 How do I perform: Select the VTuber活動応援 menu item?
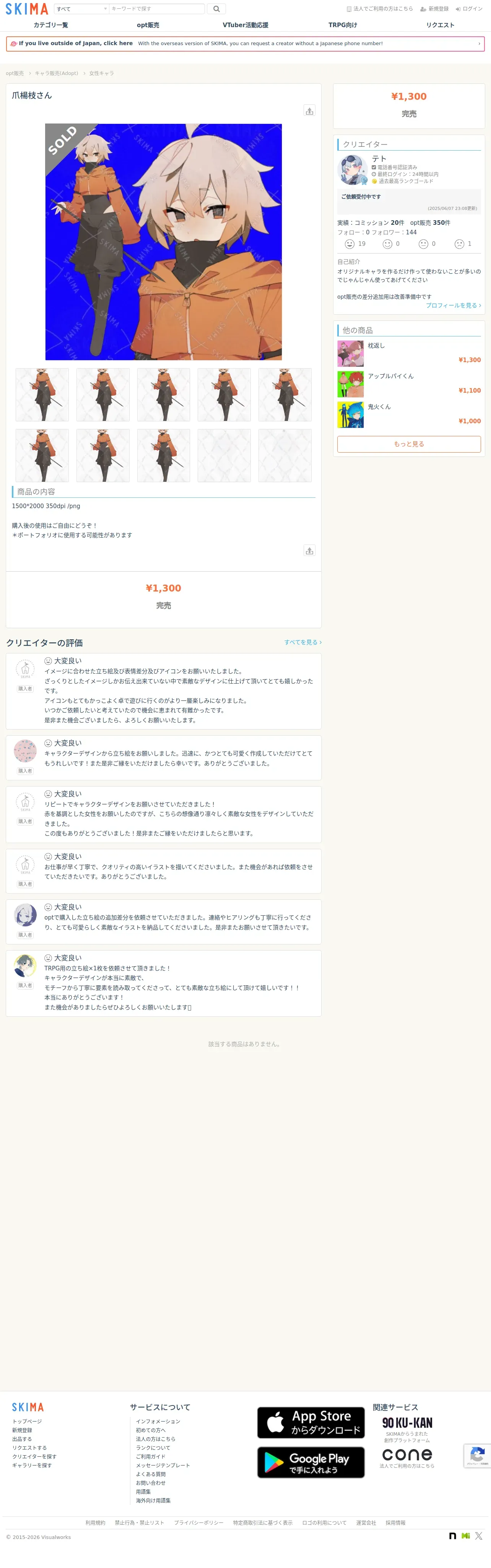click(245, 25)
